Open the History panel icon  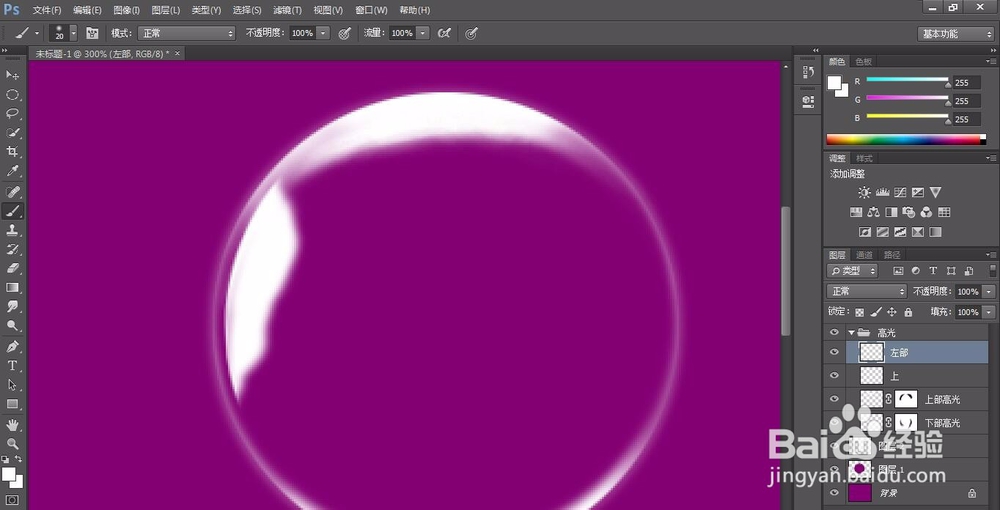809,71
